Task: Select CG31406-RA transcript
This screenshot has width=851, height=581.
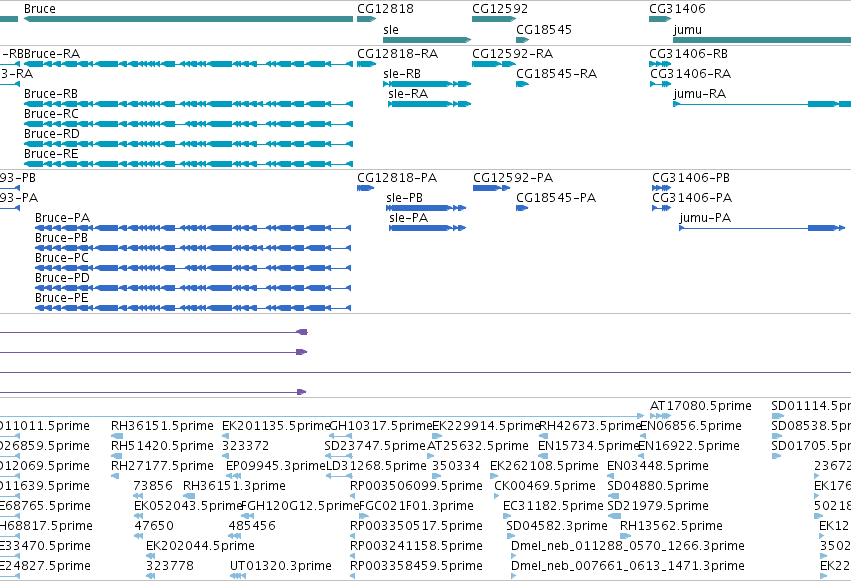Action: 661,84
